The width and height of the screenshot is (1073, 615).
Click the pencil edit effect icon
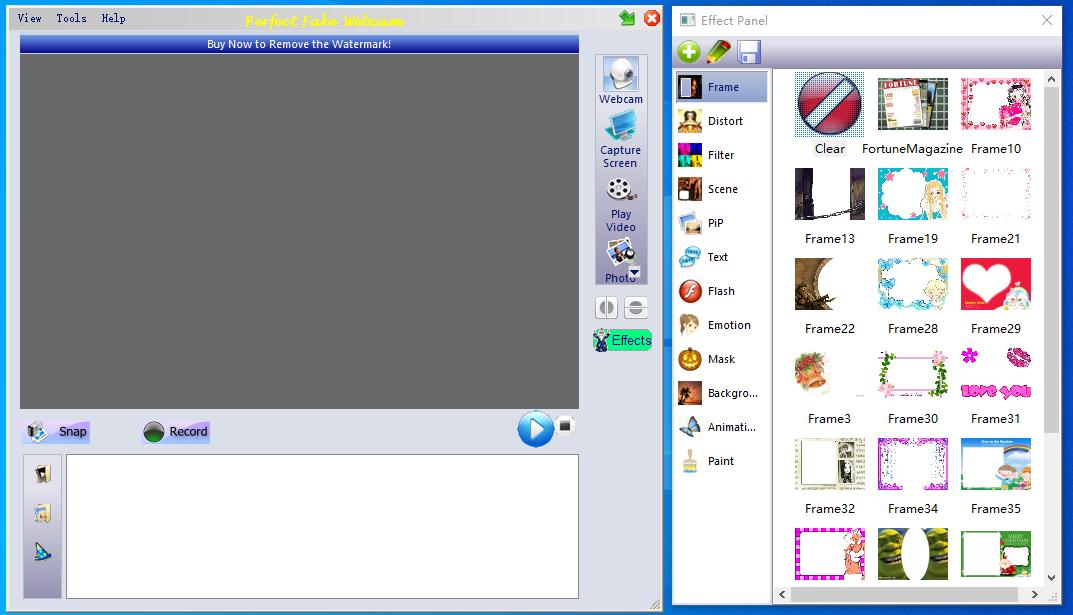718,52
